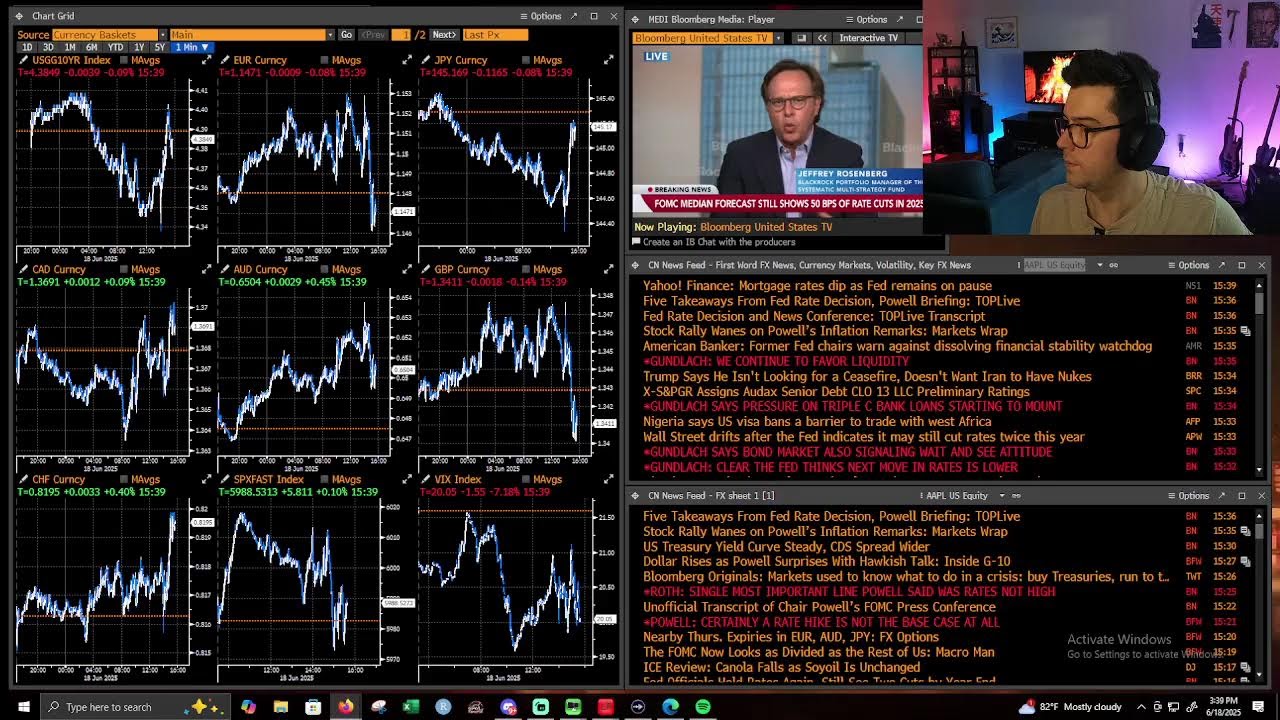The width and height of the screenshot is (1280, 720).
Task: Pop out the Bloomberg Media Player window
Action: click(x=900, y=19)
